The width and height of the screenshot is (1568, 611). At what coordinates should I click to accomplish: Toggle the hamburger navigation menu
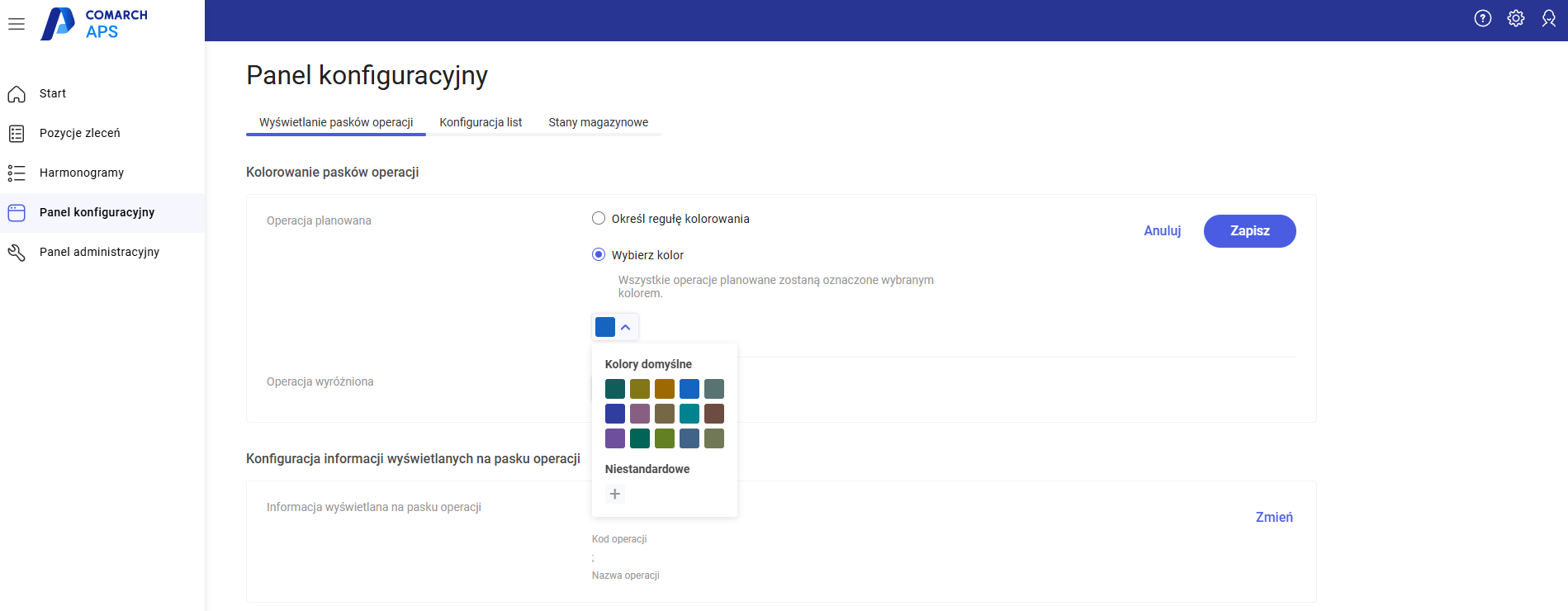click(x=17, y=24)
